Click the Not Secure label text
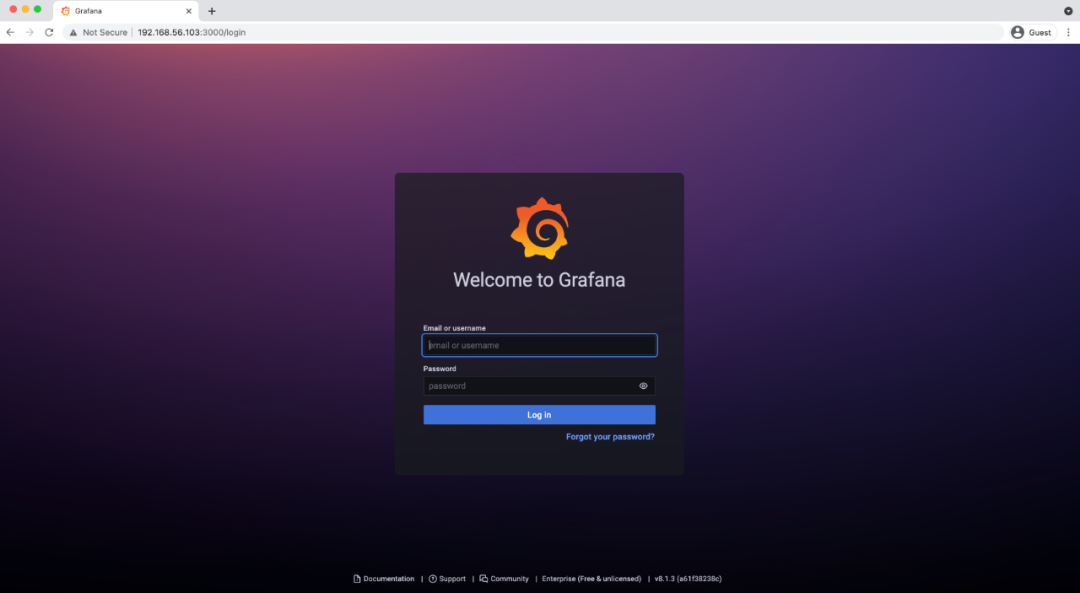Image resolution: width=1080 pixels, height=593 pixels. (x=105, y=32)
